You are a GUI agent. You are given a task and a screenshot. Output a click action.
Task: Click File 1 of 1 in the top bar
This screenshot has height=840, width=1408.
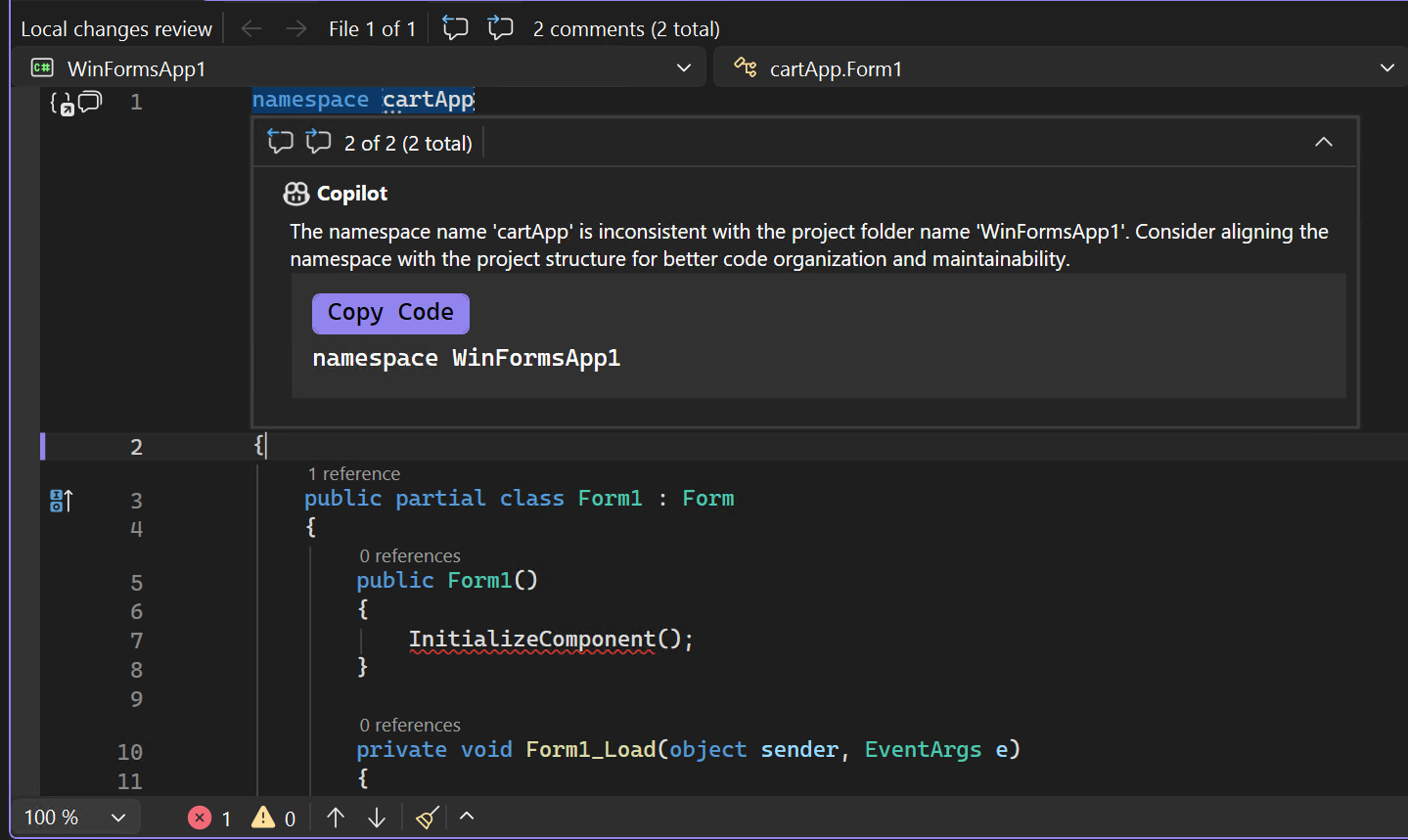point(373,28)
